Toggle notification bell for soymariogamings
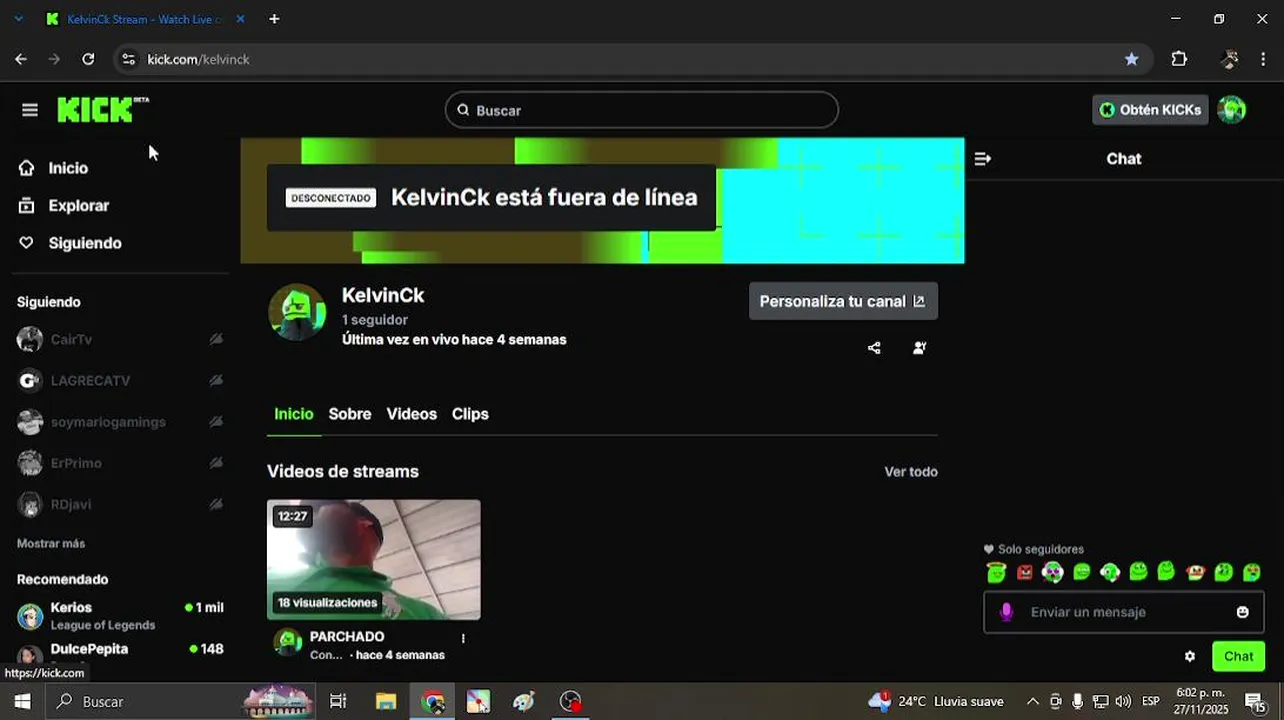Screen dimensions: 1284x720 (215, 422)
